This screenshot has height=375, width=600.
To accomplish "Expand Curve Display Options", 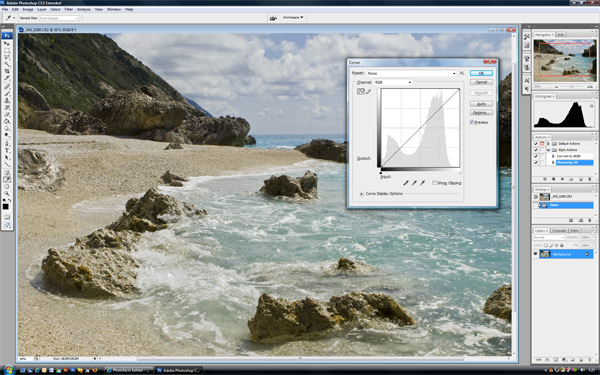I will tap(362, 194).
